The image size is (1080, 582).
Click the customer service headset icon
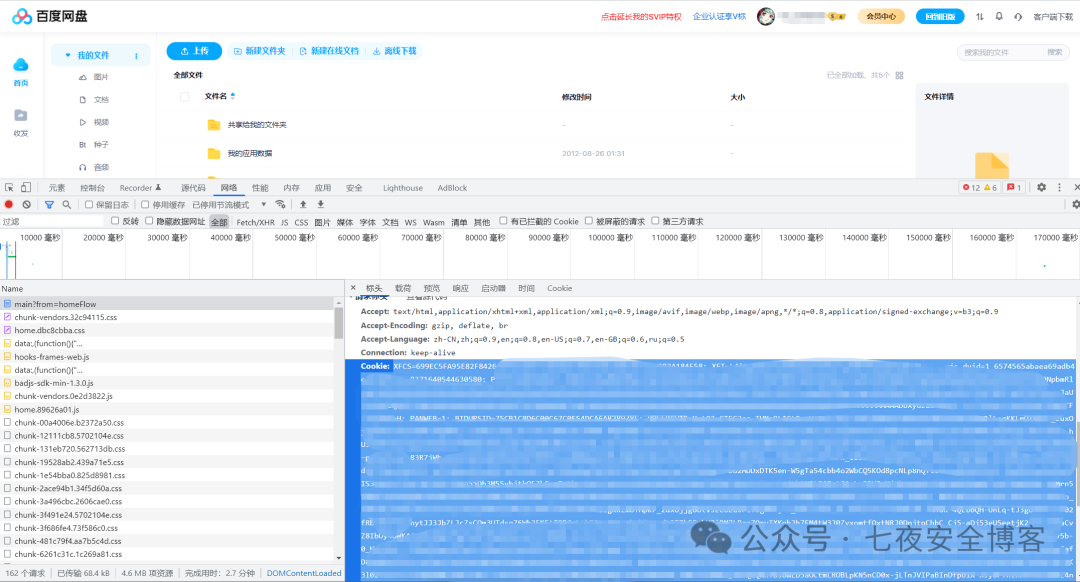click(1018, 17)
